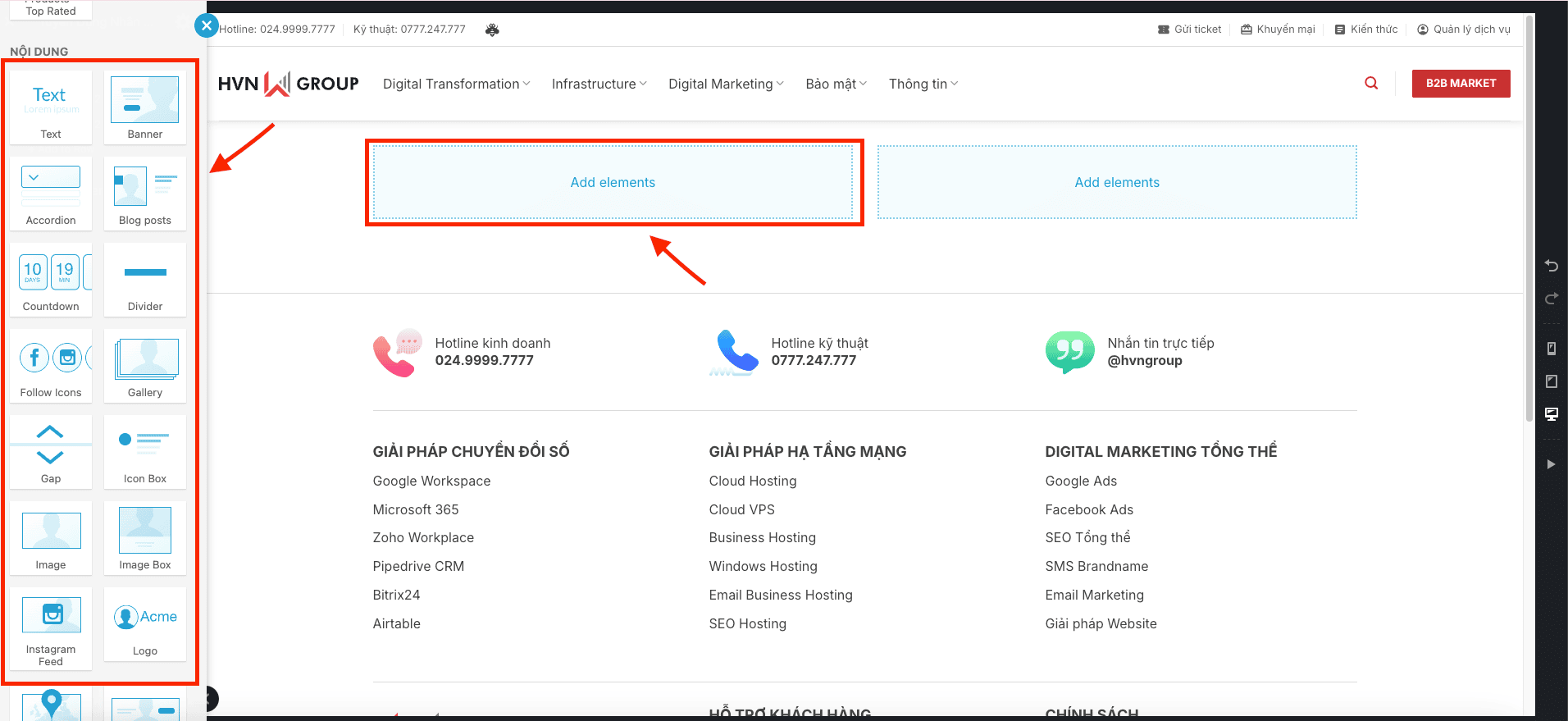Choose the Divider element
The image size is (1568, 721).
[145, 280]
